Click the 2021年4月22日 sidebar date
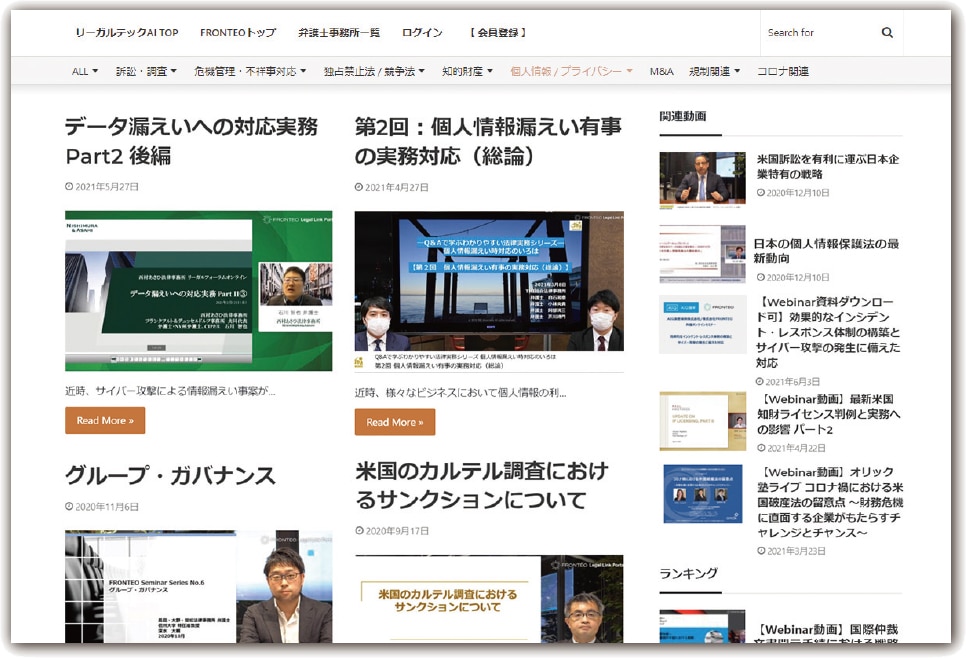This screenshot has height=658, width=966. [791, 448]
